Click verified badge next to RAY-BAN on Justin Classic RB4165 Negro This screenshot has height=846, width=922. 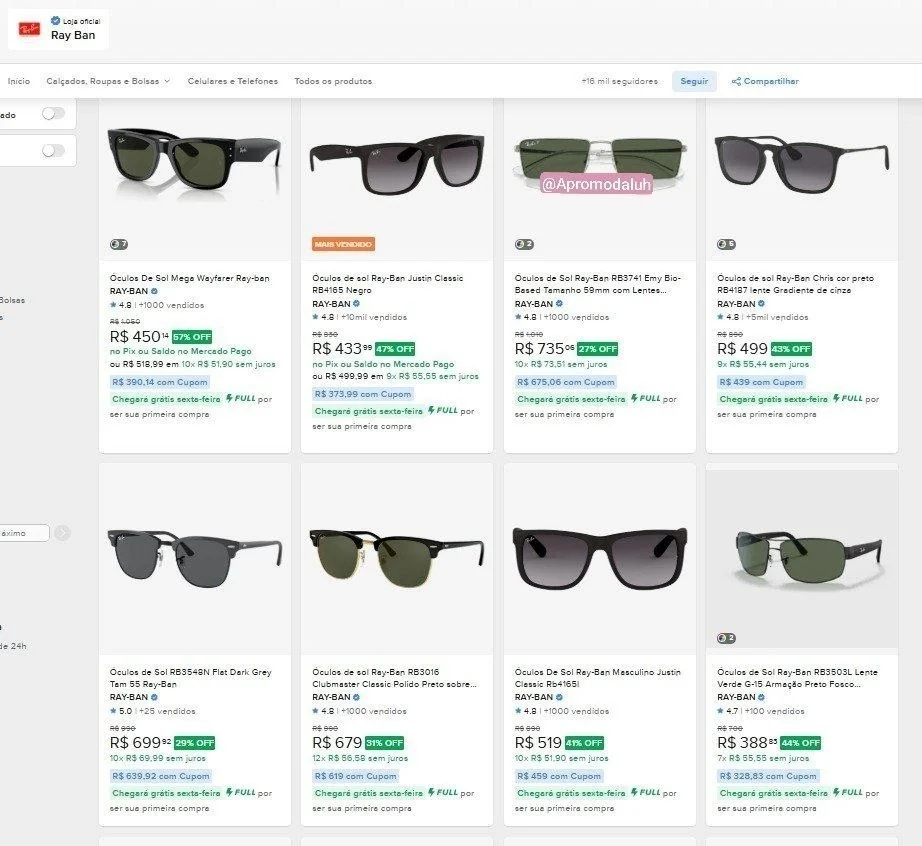(x=356, y=303)
